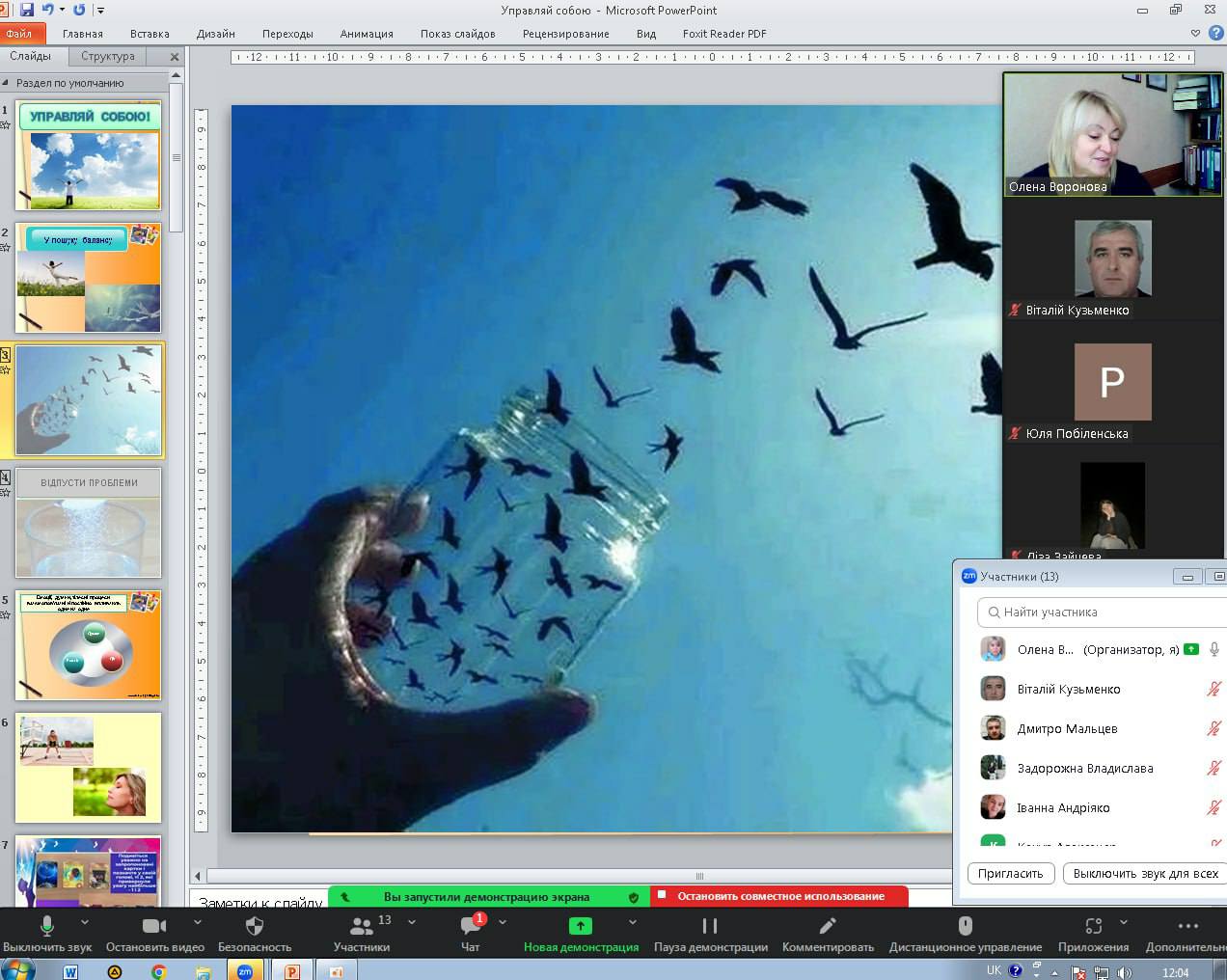Screen dimensions: 1227x980
Task: Mute the microphone in Zoom
Action: click(x=46, y=927)
